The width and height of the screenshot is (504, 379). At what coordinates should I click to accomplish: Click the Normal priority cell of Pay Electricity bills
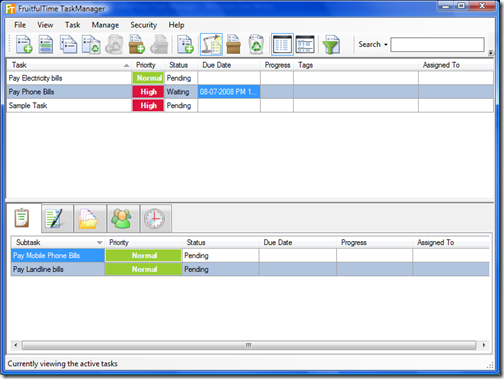click(x=148, y=78)
